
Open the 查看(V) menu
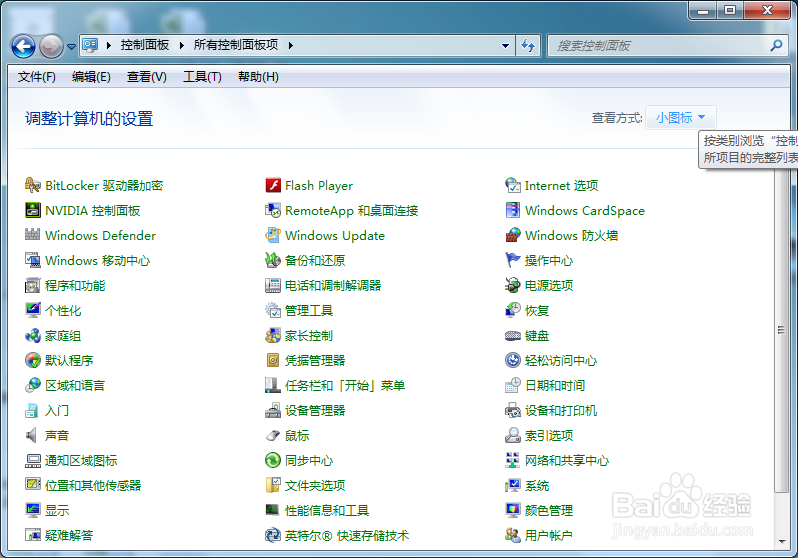[147, 77]
